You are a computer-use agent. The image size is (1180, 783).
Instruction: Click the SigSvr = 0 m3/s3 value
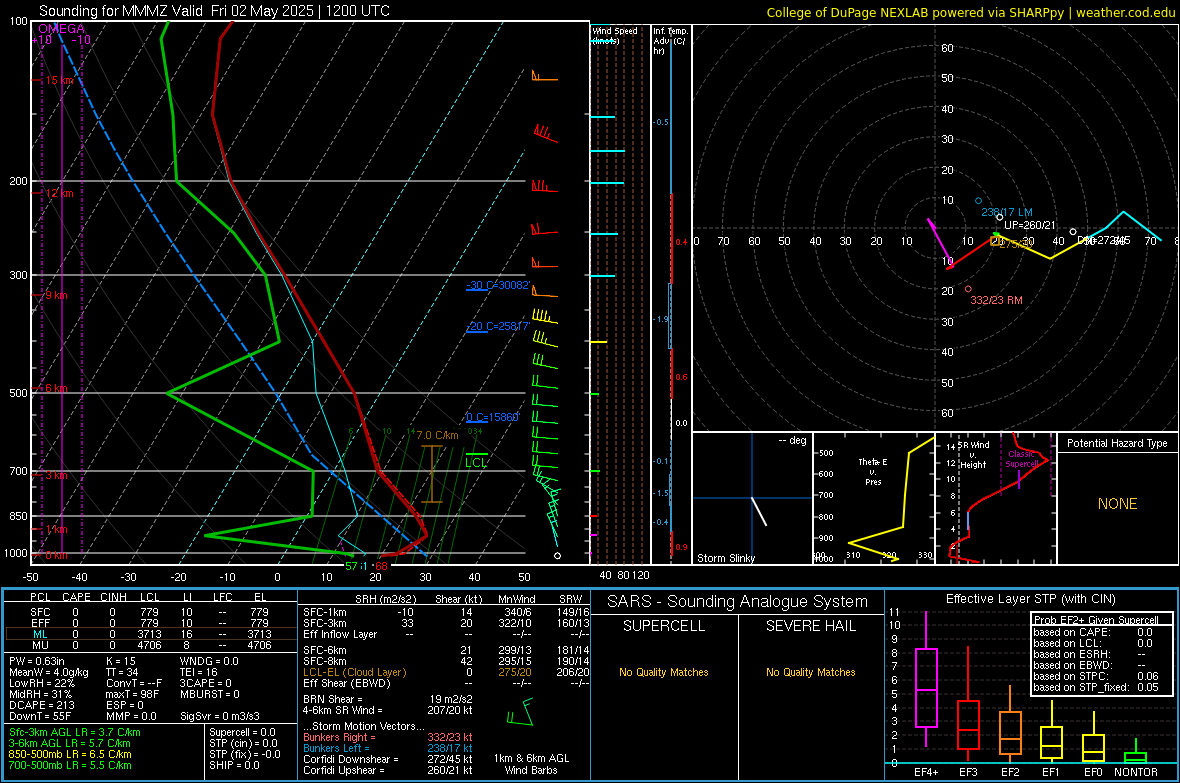pos(220,716)
